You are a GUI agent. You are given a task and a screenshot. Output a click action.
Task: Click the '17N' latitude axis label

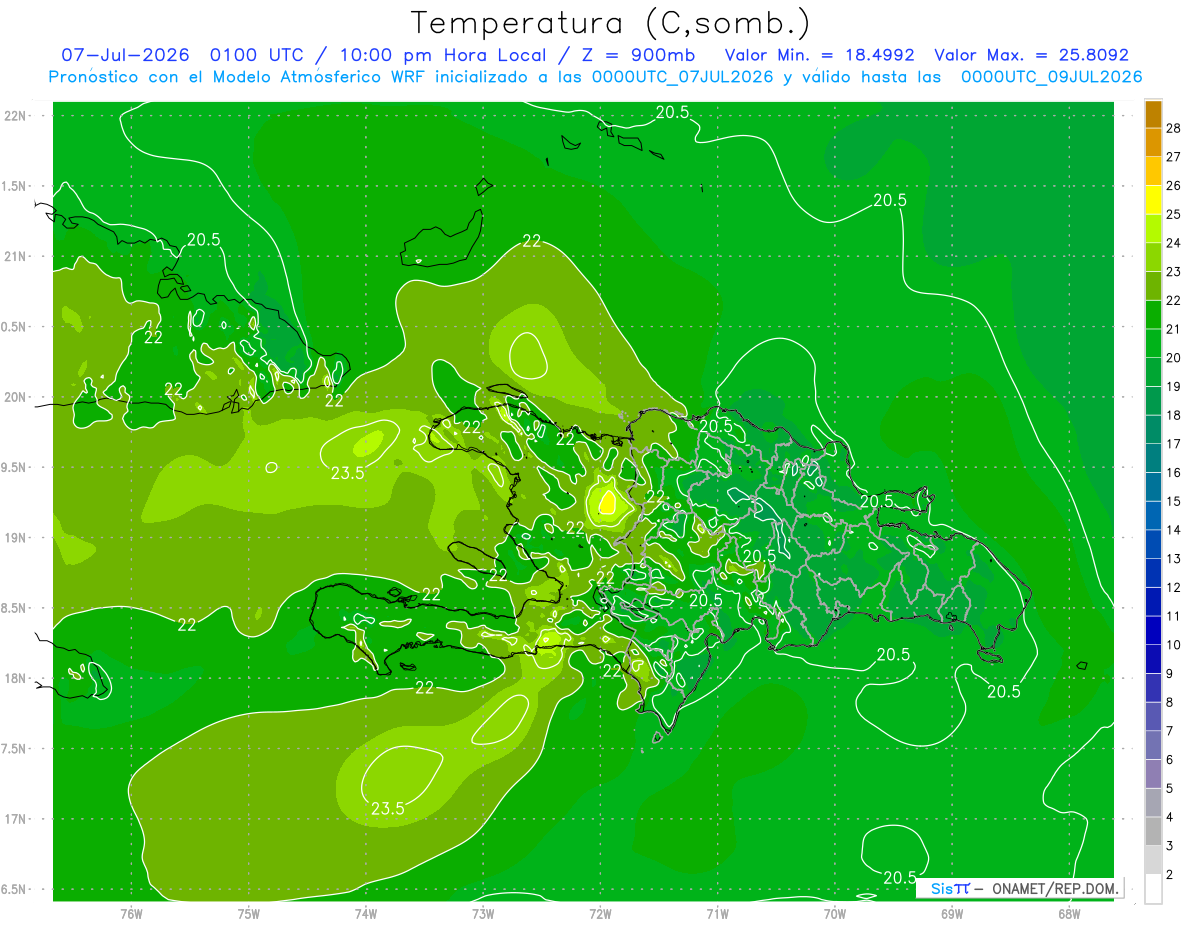click(x=15, y=819)
